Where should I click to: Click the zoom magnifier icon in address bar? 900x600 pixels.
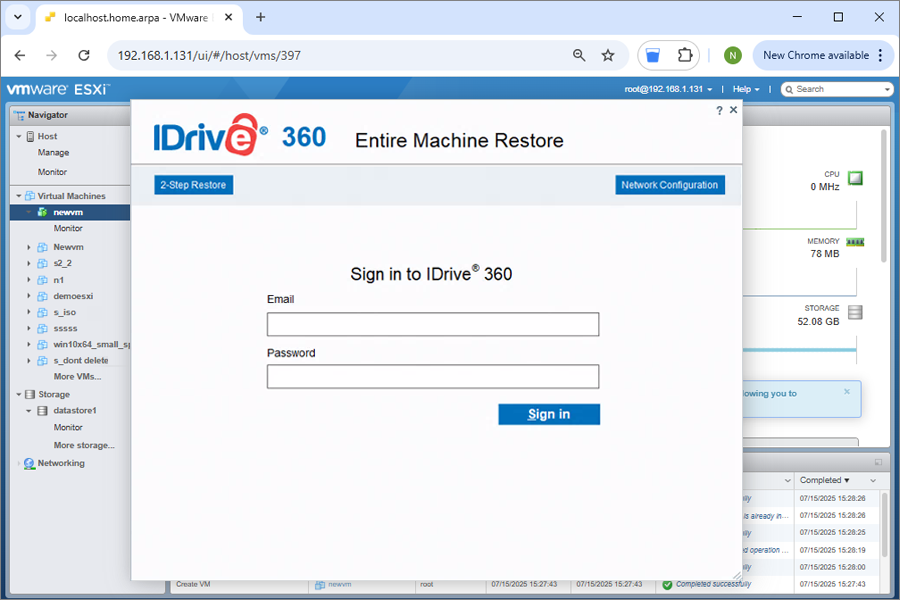(579, 56)
